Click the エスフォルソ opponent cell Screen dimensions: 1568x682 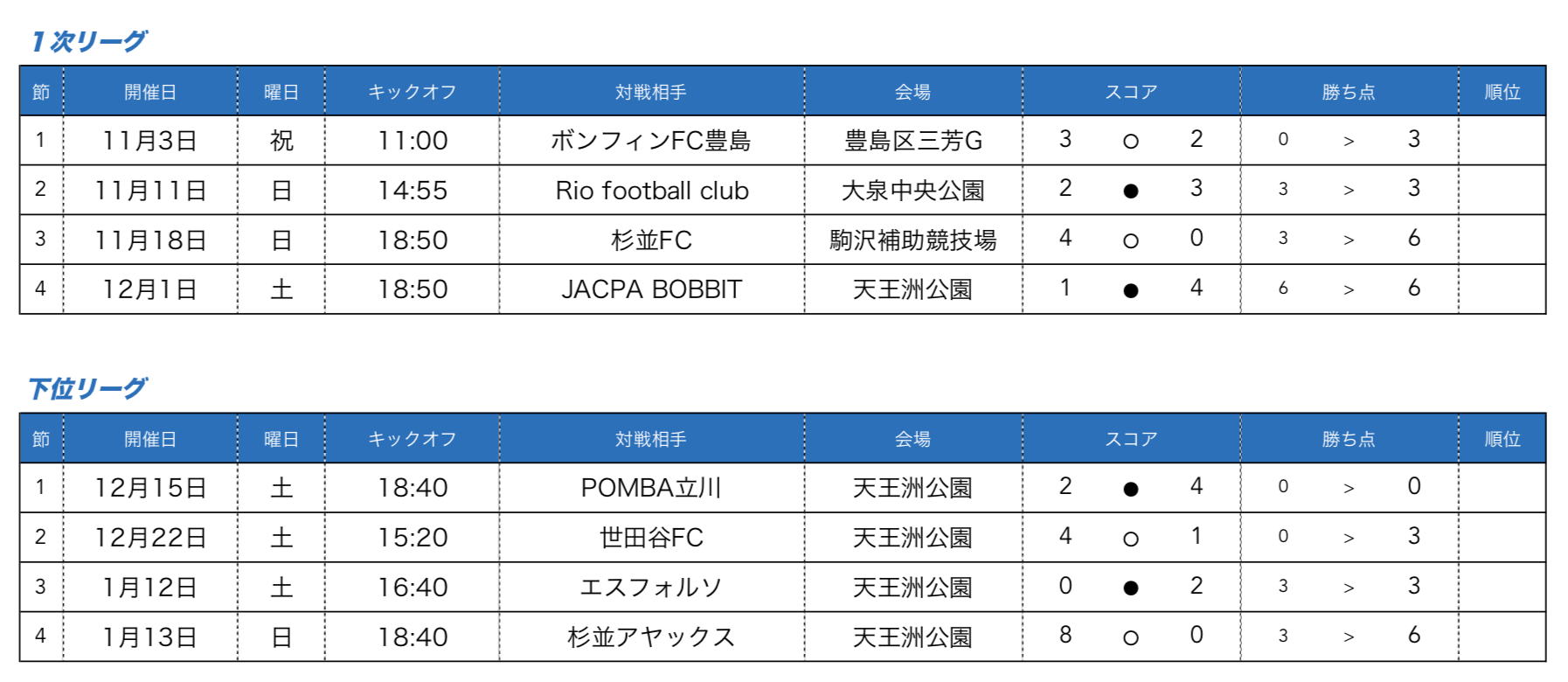pos(651,588)
